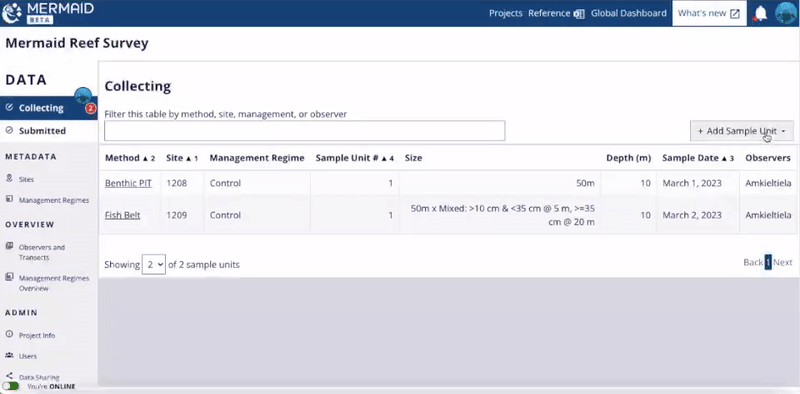This screenshot has width=800, height=394.
Task: Toggle the online/offline switch
Action: [10, 386]
